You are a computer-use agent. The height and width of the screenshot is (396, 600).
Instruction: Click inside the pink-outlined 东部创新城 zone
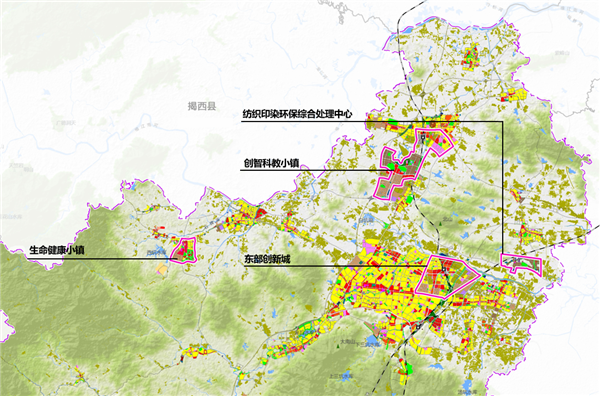click(x=446, y=276)
